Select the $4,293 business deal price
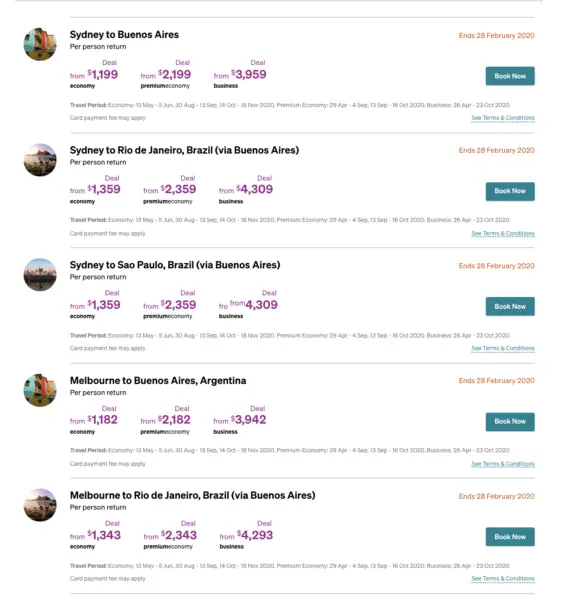Screen dimensions: 571x600 [255, 535]
